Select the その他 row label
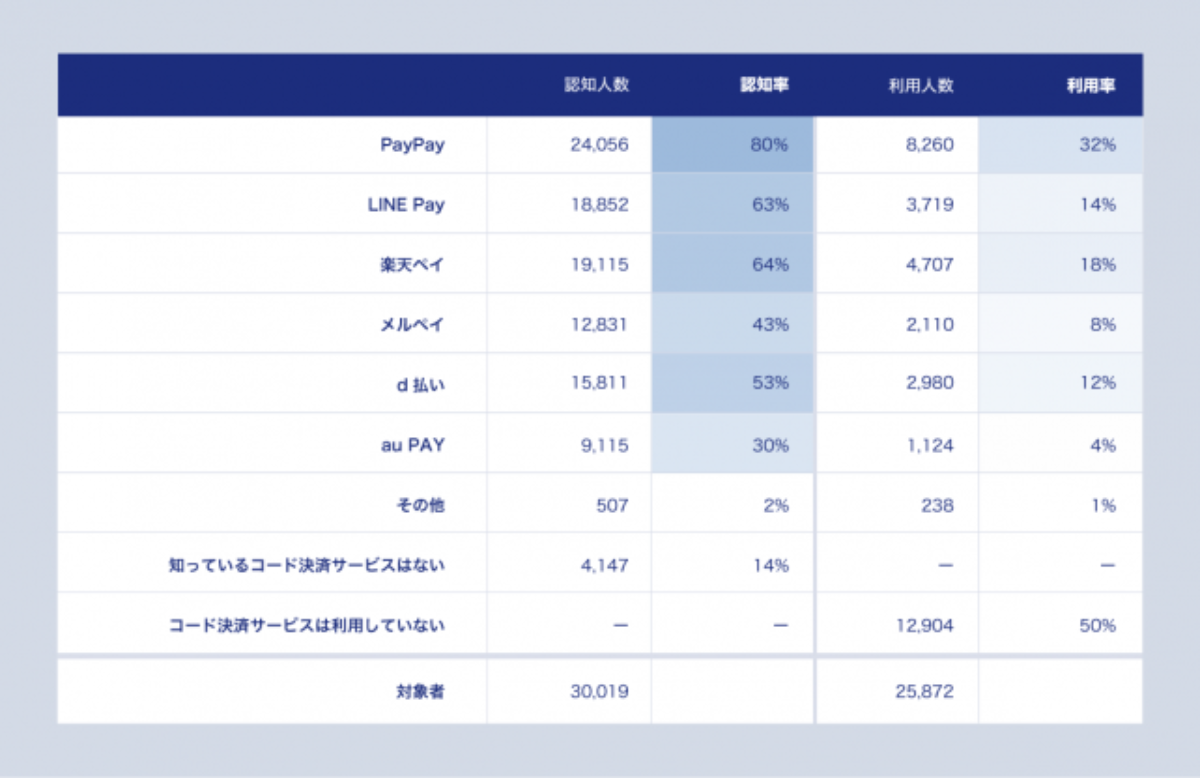This screenshot has height=778, width=1200. coord(421,505)
